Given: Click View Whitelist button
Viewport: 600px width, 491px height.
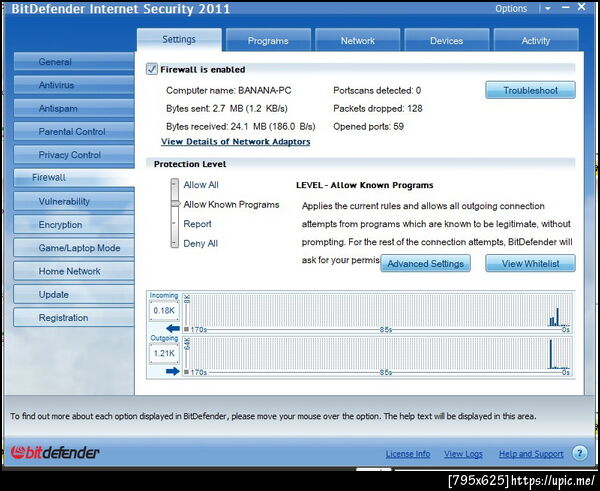Looking at the screenshot, I should (530, 263).
